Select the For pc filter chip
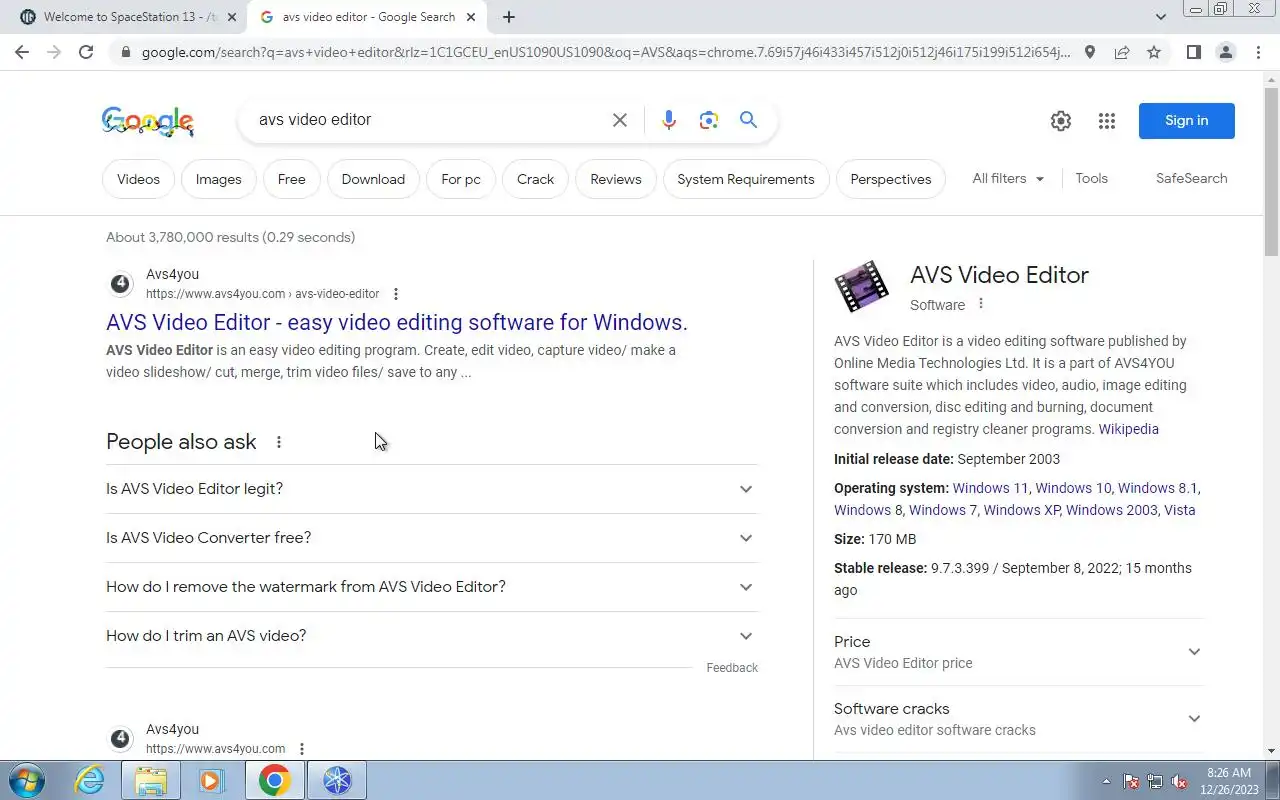Screen dimensions: 1280x800 (x=461, y=179)
